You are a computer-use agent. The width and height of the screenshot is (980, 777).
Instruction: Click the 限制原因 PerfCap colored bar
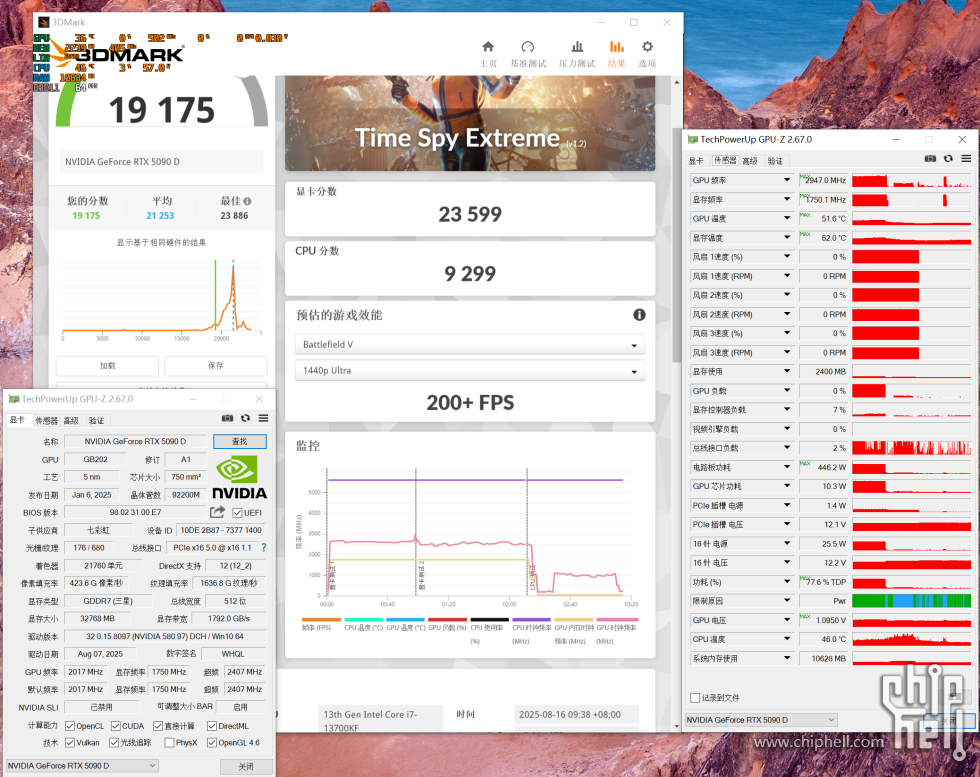tap(911, 601)
